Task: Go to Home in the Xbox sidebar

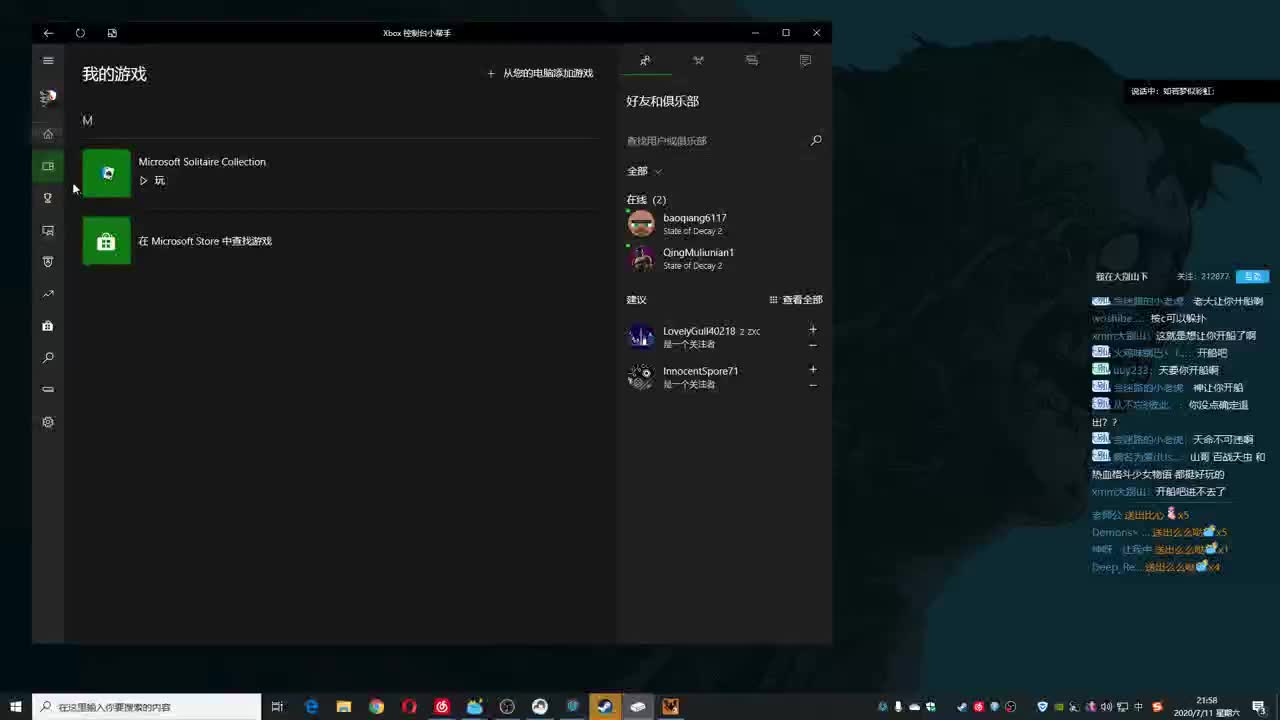Action: pos(48,134)
